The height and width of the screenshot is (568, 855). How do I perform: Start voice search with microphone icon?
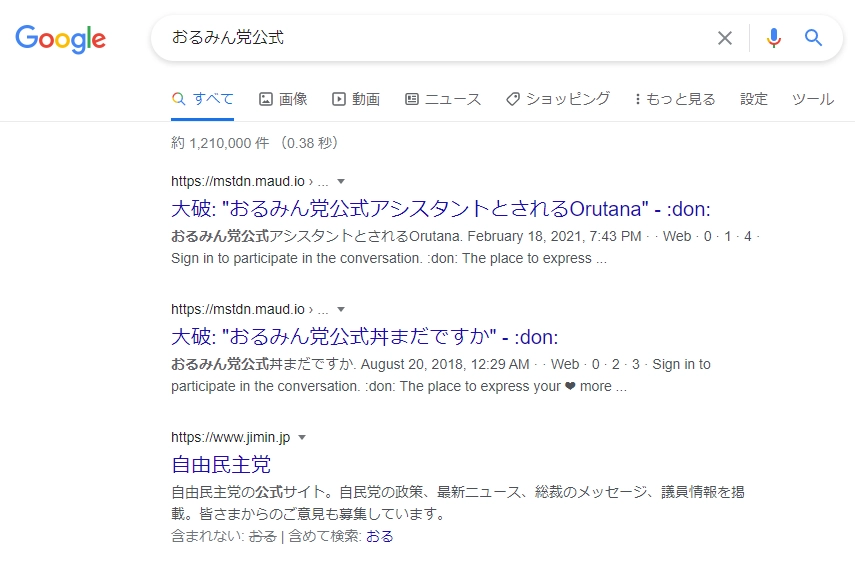pyautogui.click(x=774, y=38)
